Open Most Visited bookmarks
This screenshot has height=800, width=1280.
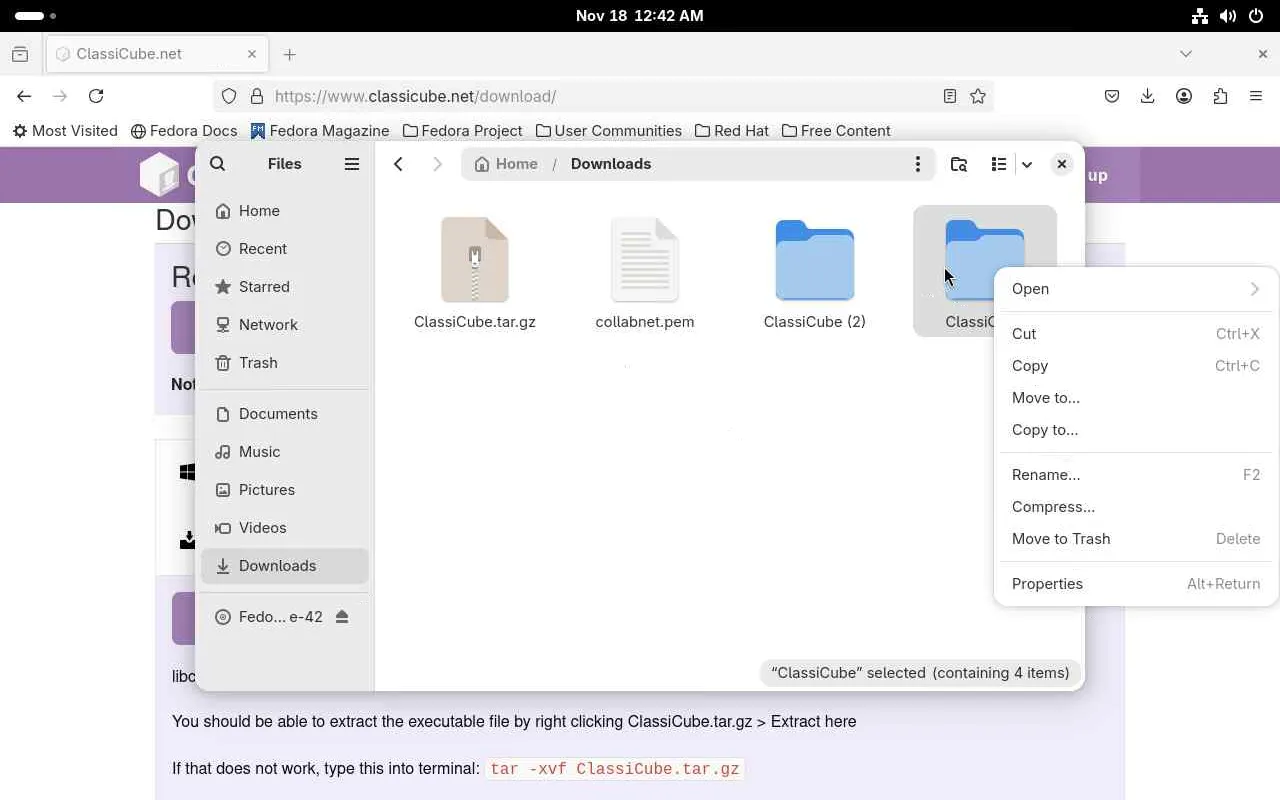[65, 131]
